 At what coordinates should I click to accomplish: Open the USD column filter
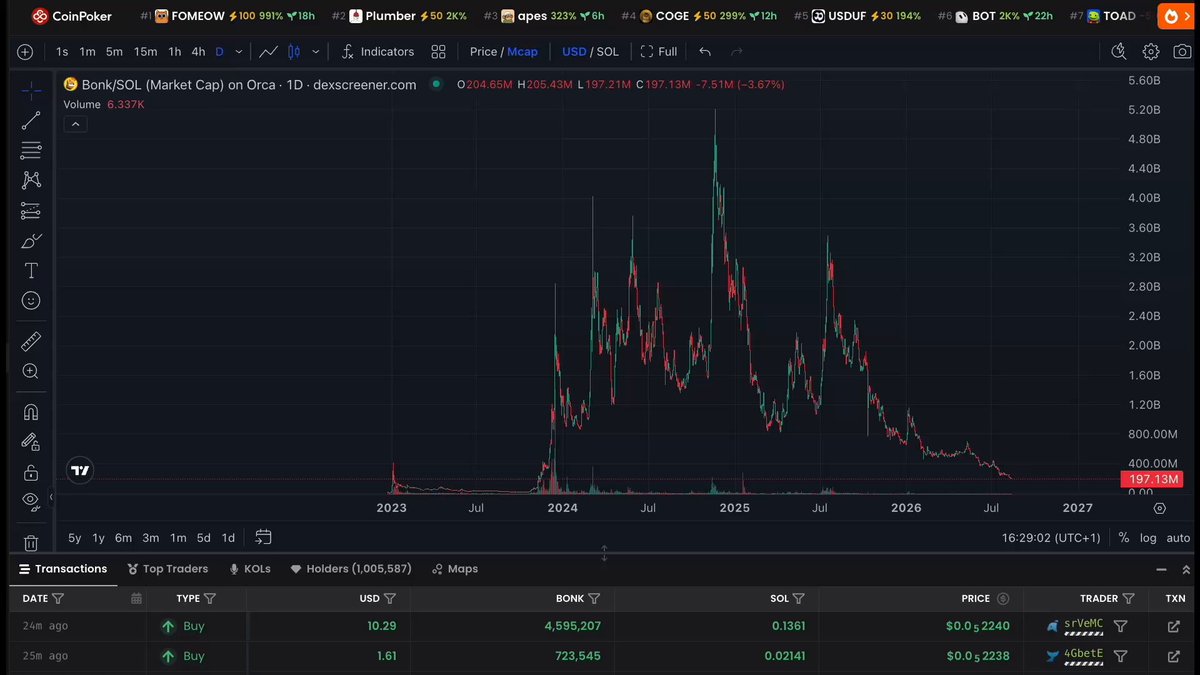point(390,599)
